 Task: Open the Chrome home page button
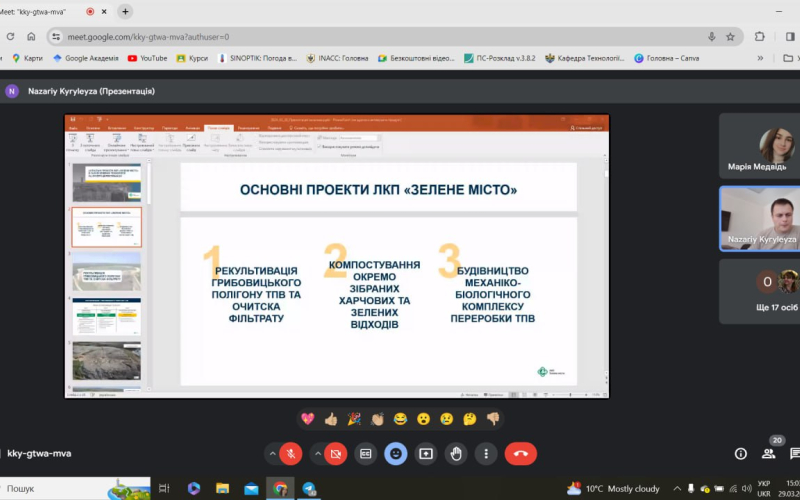coord(31,37)
